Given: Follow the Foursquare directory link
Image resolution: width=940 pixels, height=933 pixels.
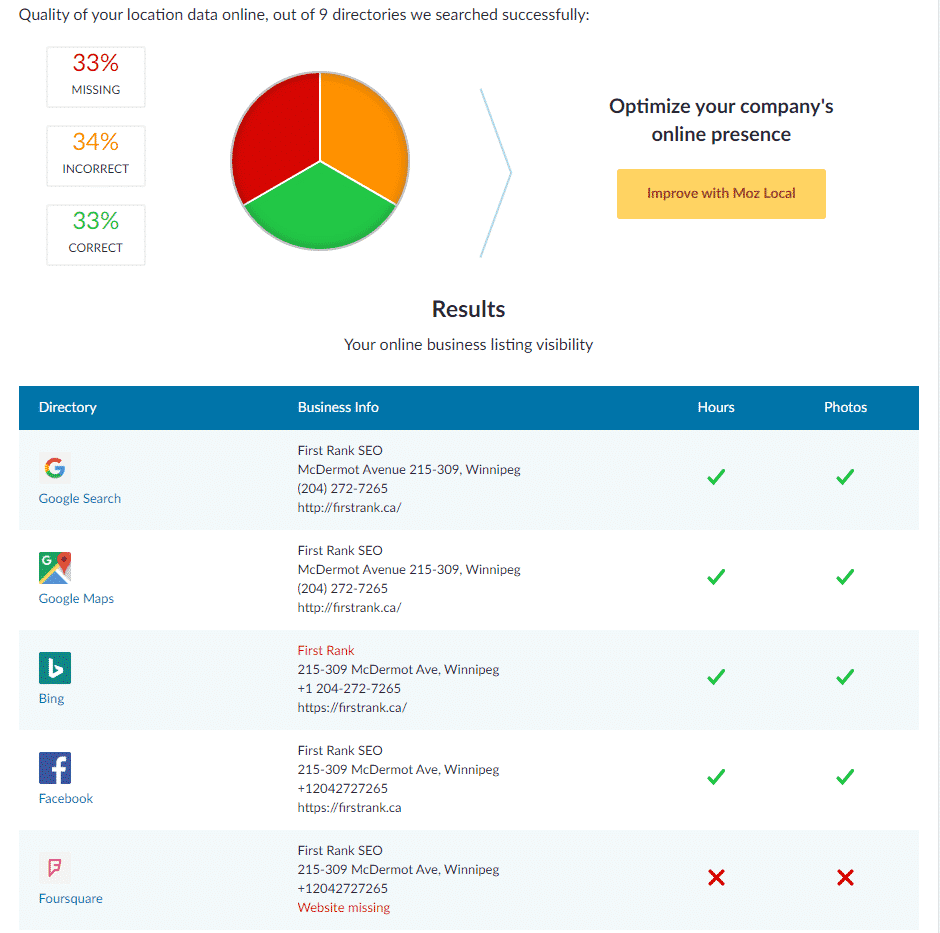Looking at the screenshot, I should click(70, 899).
